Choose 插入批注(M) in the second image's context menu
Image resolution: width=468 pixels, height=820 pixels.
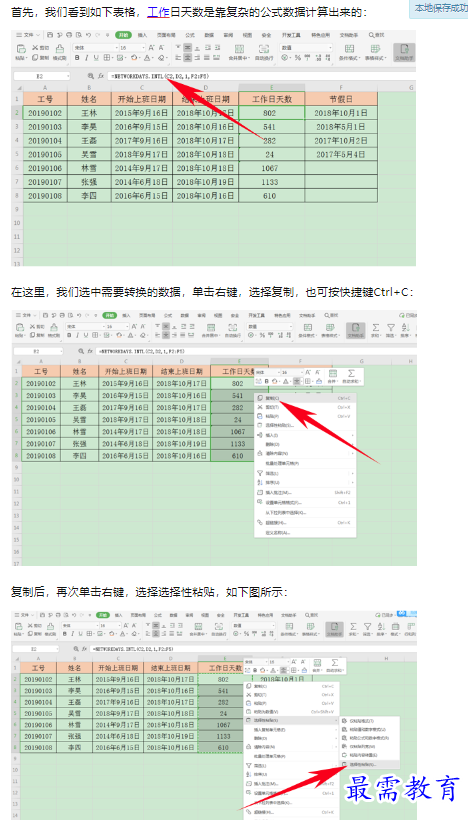[305, 493]
